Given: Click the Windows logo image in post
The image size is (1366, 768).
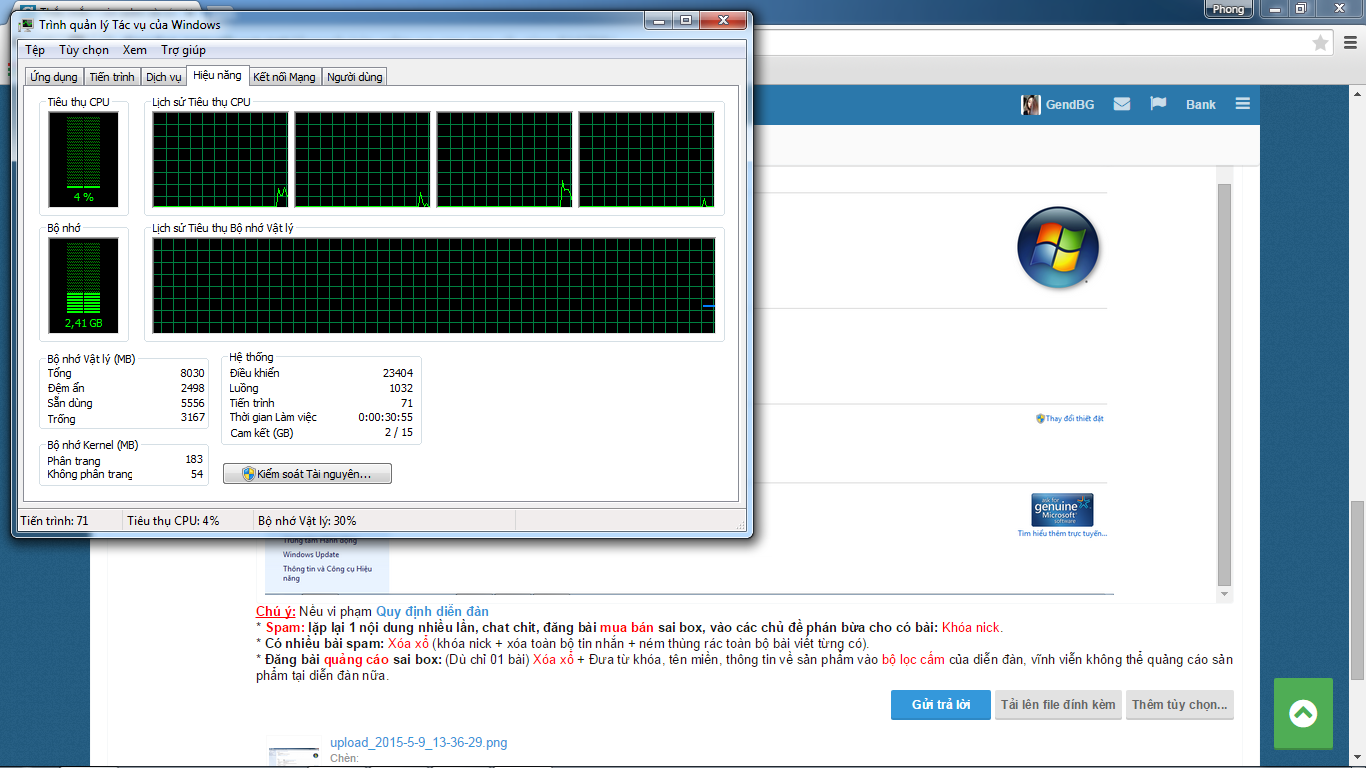Looking at the screenshot, I should 1058,247.
